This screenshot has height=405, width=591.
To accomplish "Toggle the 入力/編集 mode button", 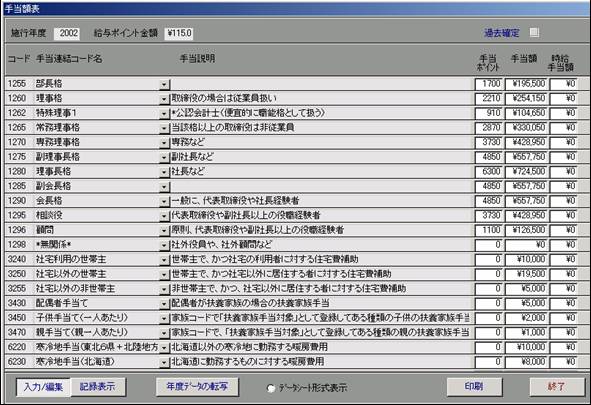I will tap(43, 387).
